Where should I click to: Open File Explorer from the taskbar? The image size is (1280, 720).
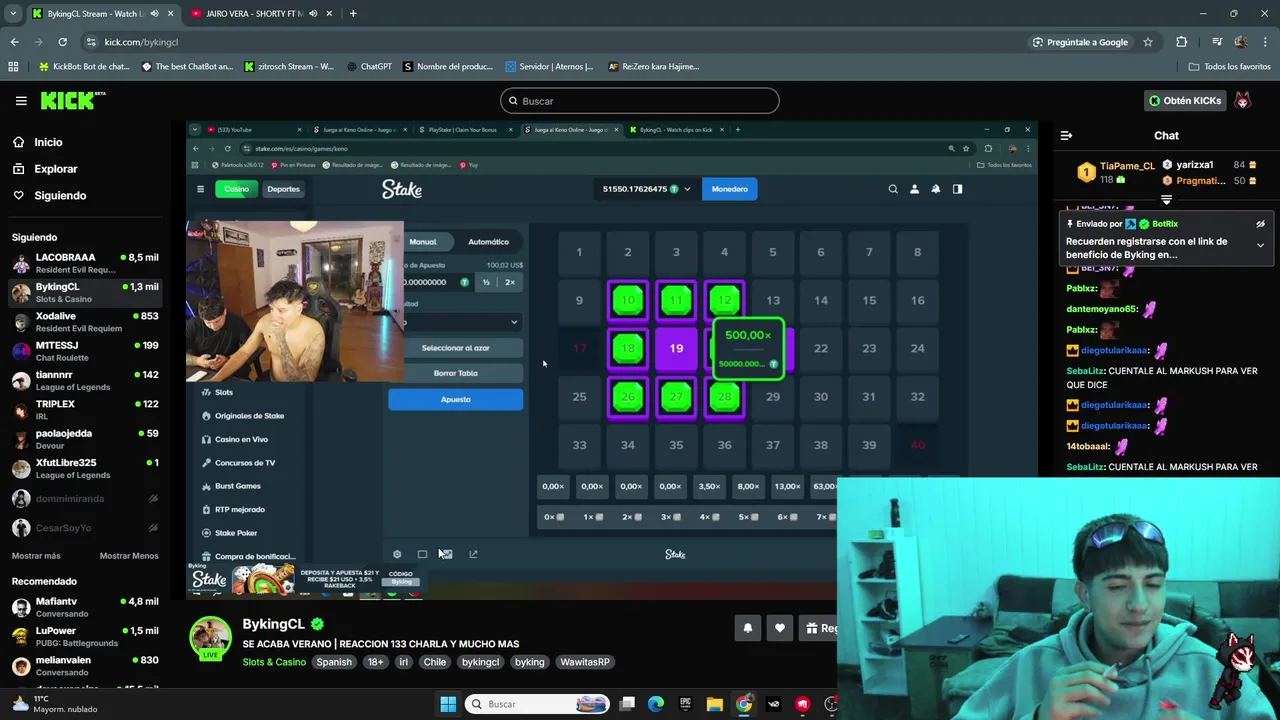[715, 704]
